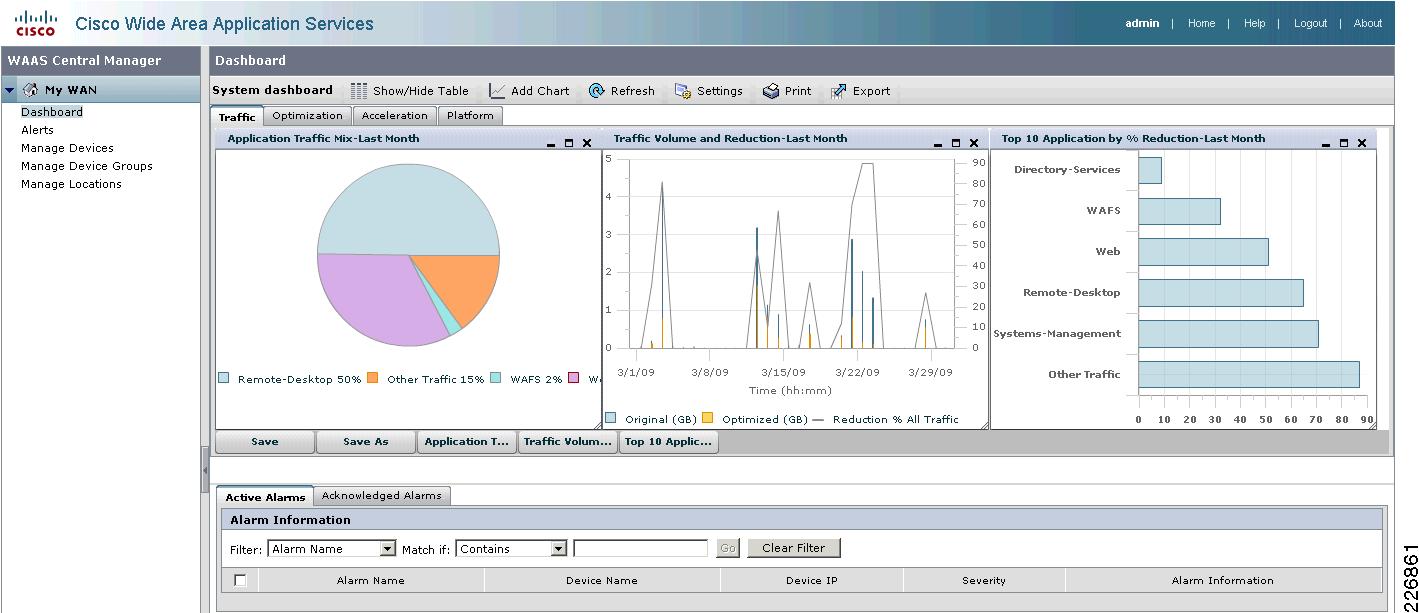Maximize Top 10 Application chart
Screen dimensions: 1419x613
coord(1344,143)
